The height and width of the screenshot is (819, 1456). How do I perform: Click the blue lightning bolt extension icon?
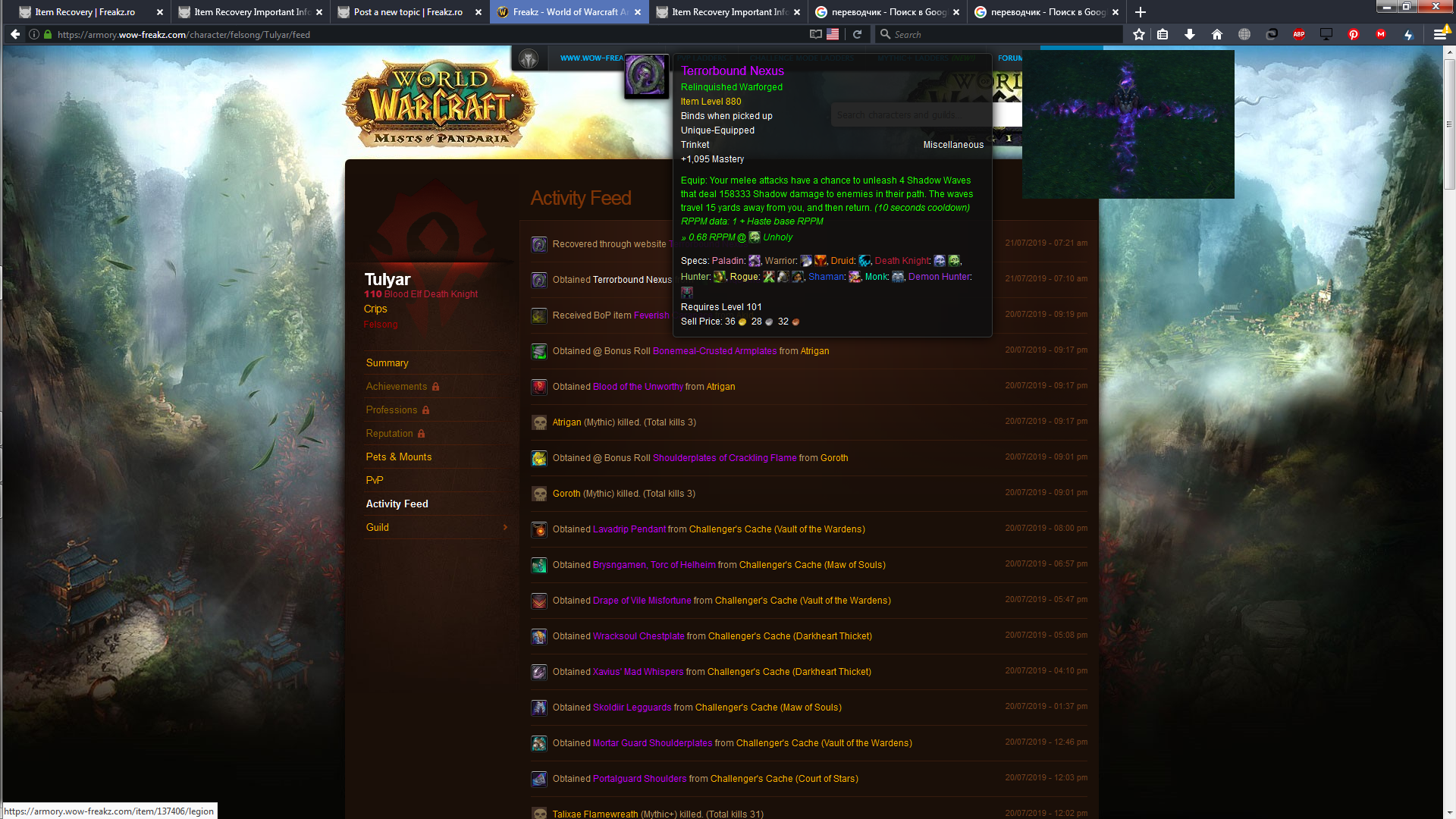[1408, 34]
